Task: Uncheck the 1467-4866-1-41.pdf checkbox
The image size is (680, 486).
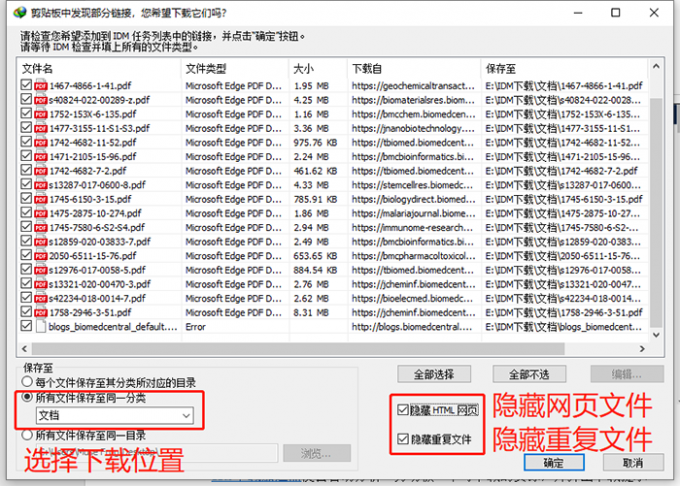Action: 26,85
